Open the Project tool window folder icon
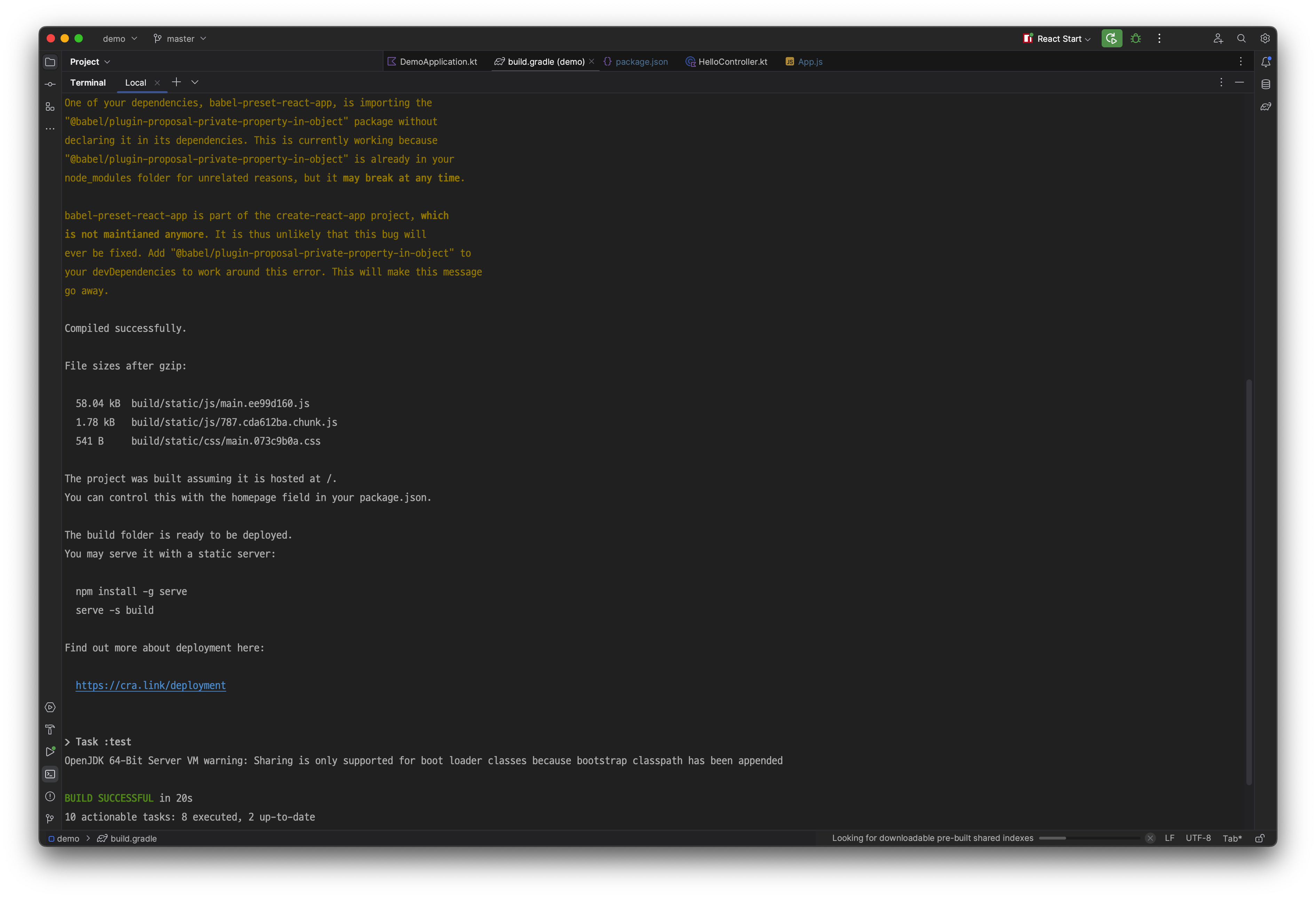The height and width of the screenshot is (898, 1316). click(50, 62)
